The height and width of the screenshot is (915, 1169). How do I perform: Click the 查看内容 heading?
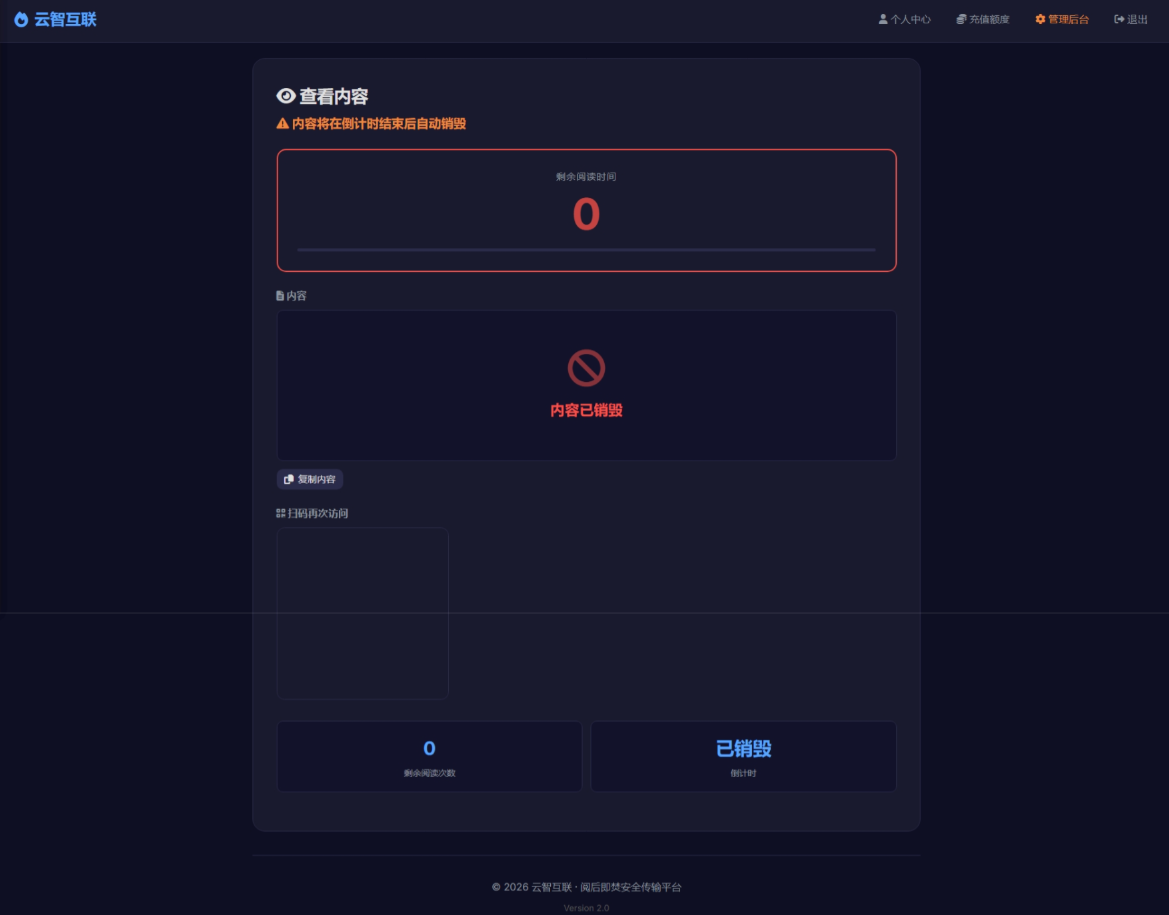click(333, 96)
